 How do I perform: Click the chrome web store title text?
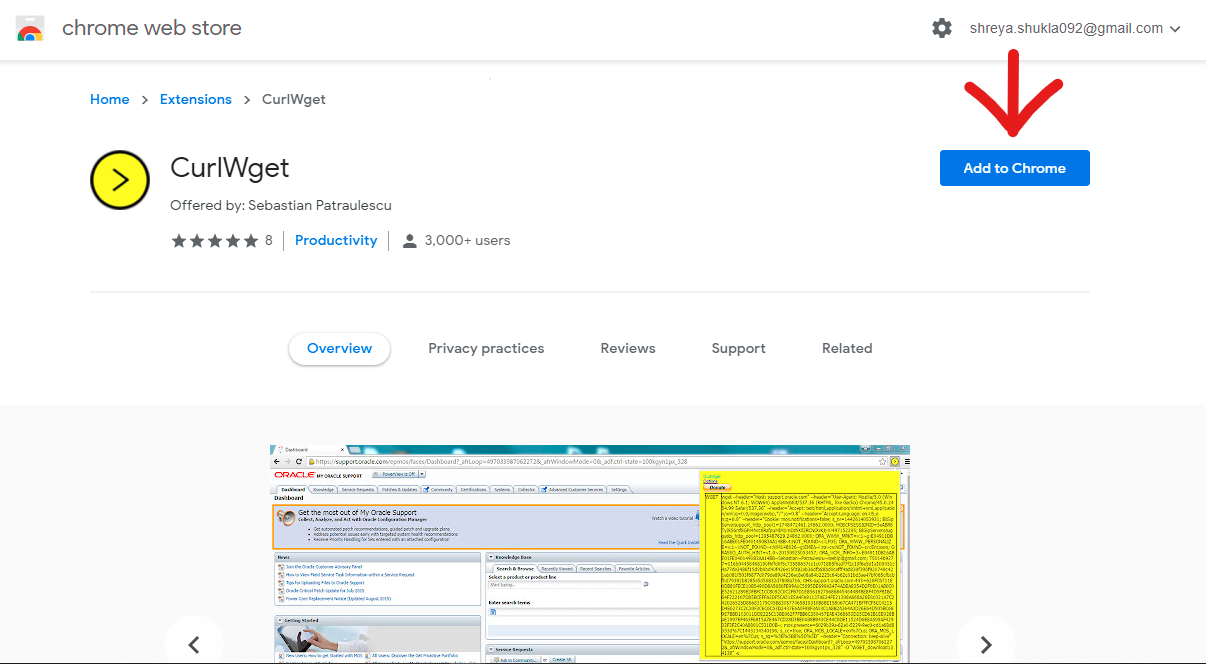(x=152, y=28)
